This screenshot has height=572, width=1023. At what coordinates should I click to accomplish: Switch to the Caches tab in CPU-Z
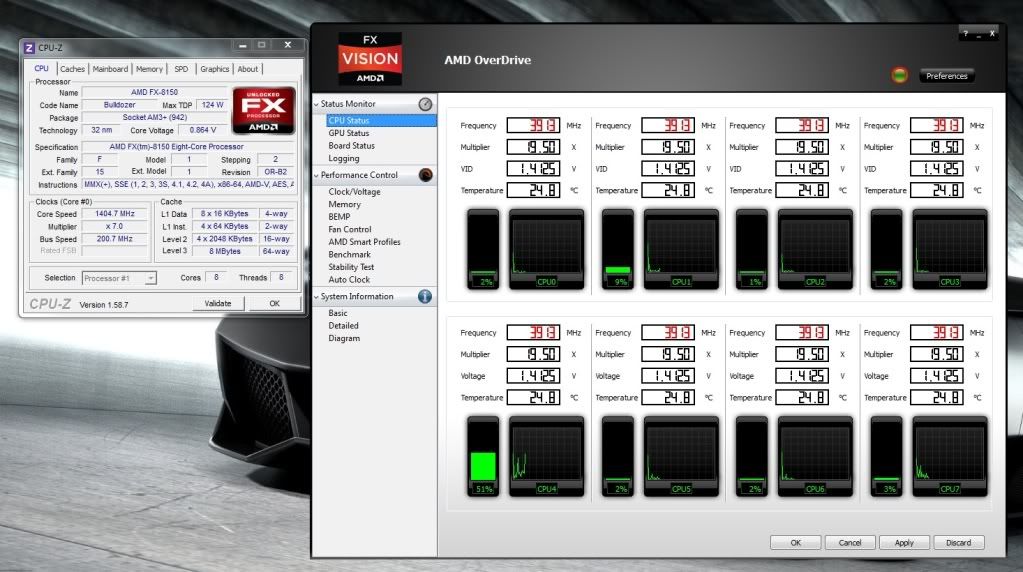point(72,69)
